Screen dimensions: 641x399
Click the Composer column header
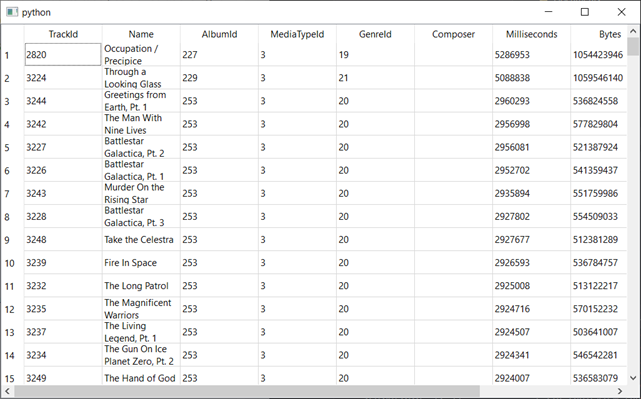(x=454, y=34)
